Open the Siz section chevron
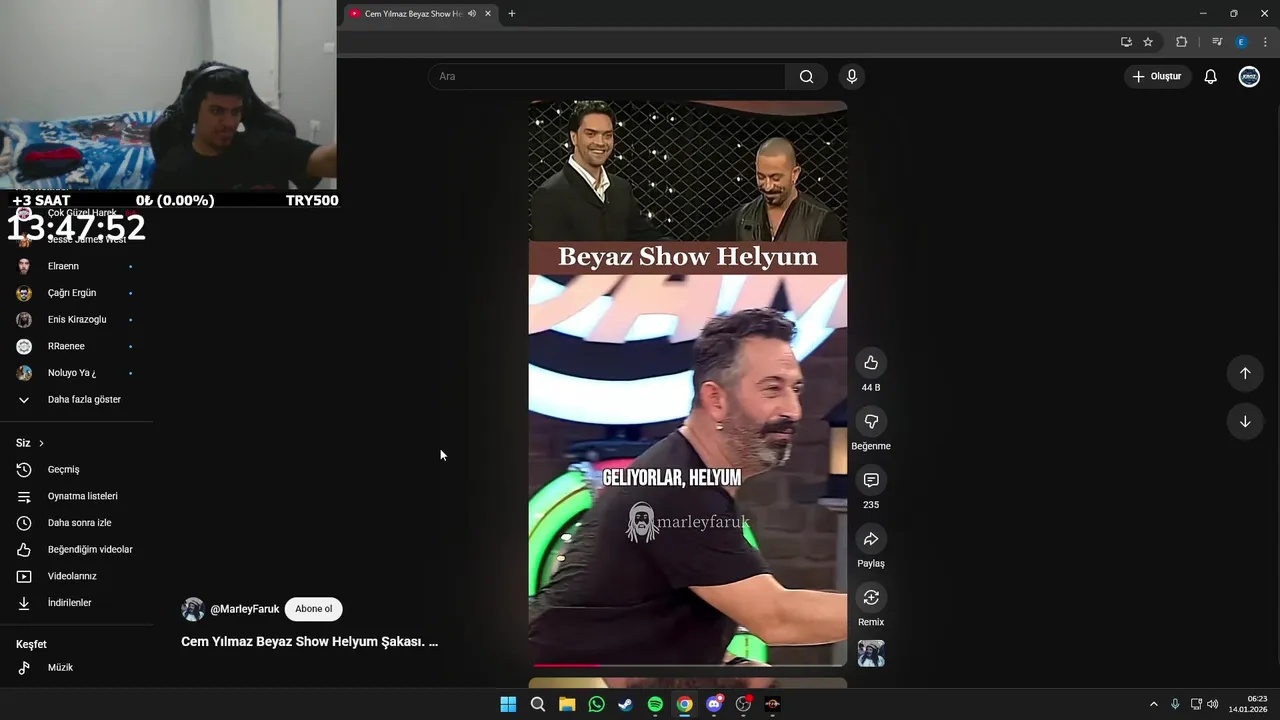The width and height of the screenshot is (1280, 720). coord(41,443)
